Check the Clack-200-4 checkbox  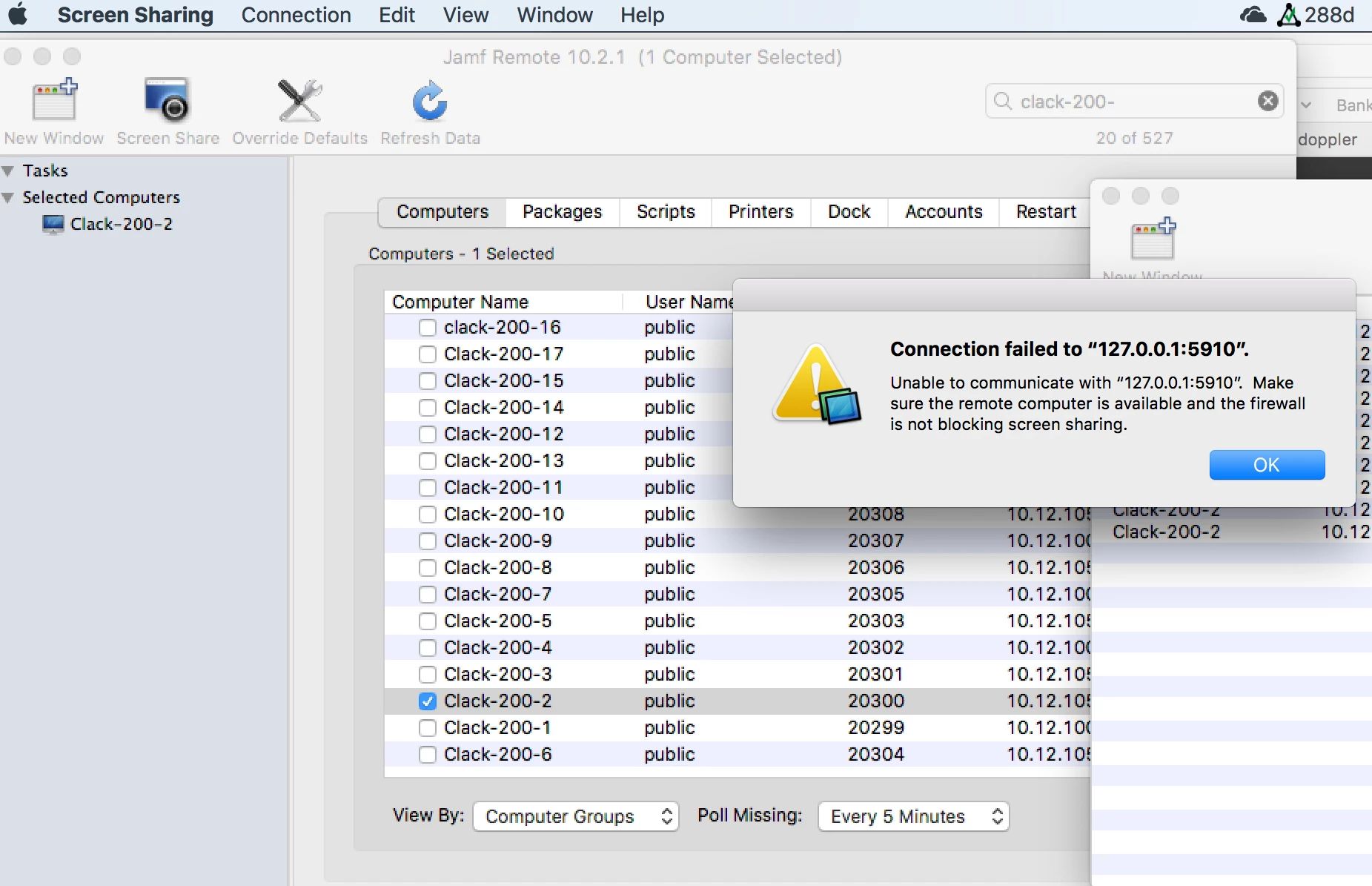[427, 647]
